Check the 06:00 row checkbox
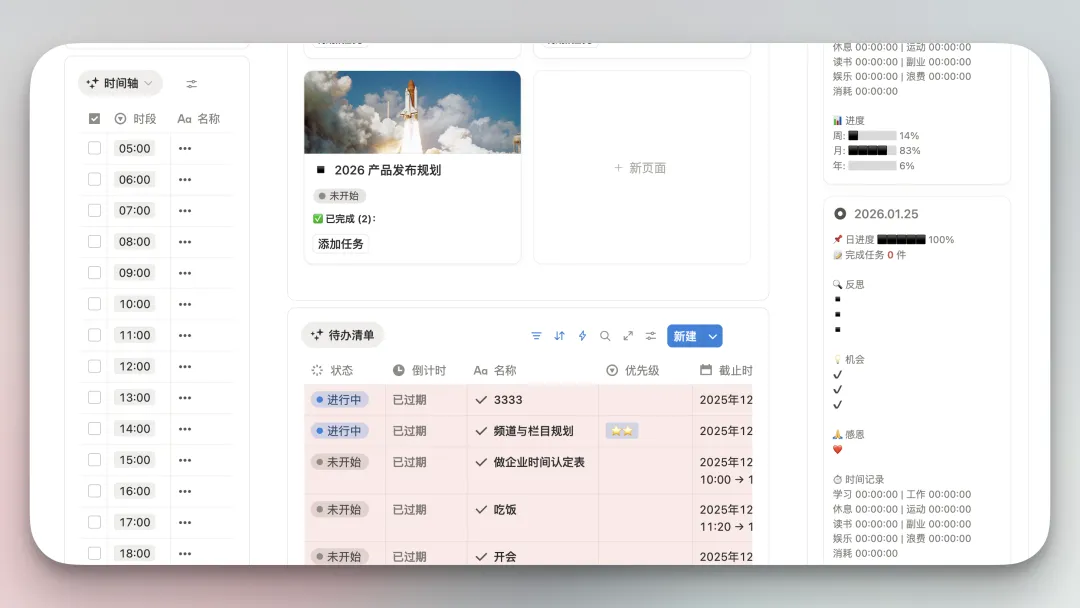This screenshot has height=608, width=1080. coord(94,179)
